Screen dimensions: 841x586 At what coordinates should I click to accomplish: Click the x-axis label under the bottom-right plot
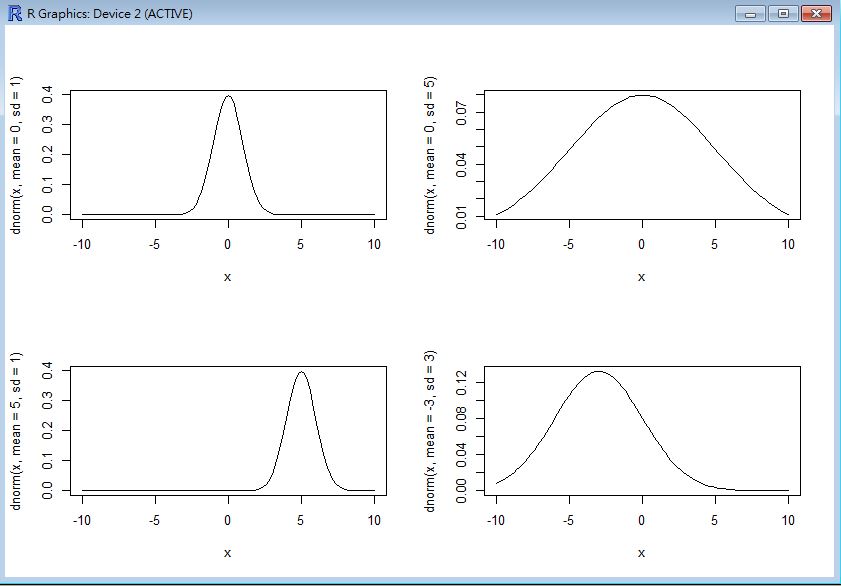pyautogui.click(x=642, y=553)
